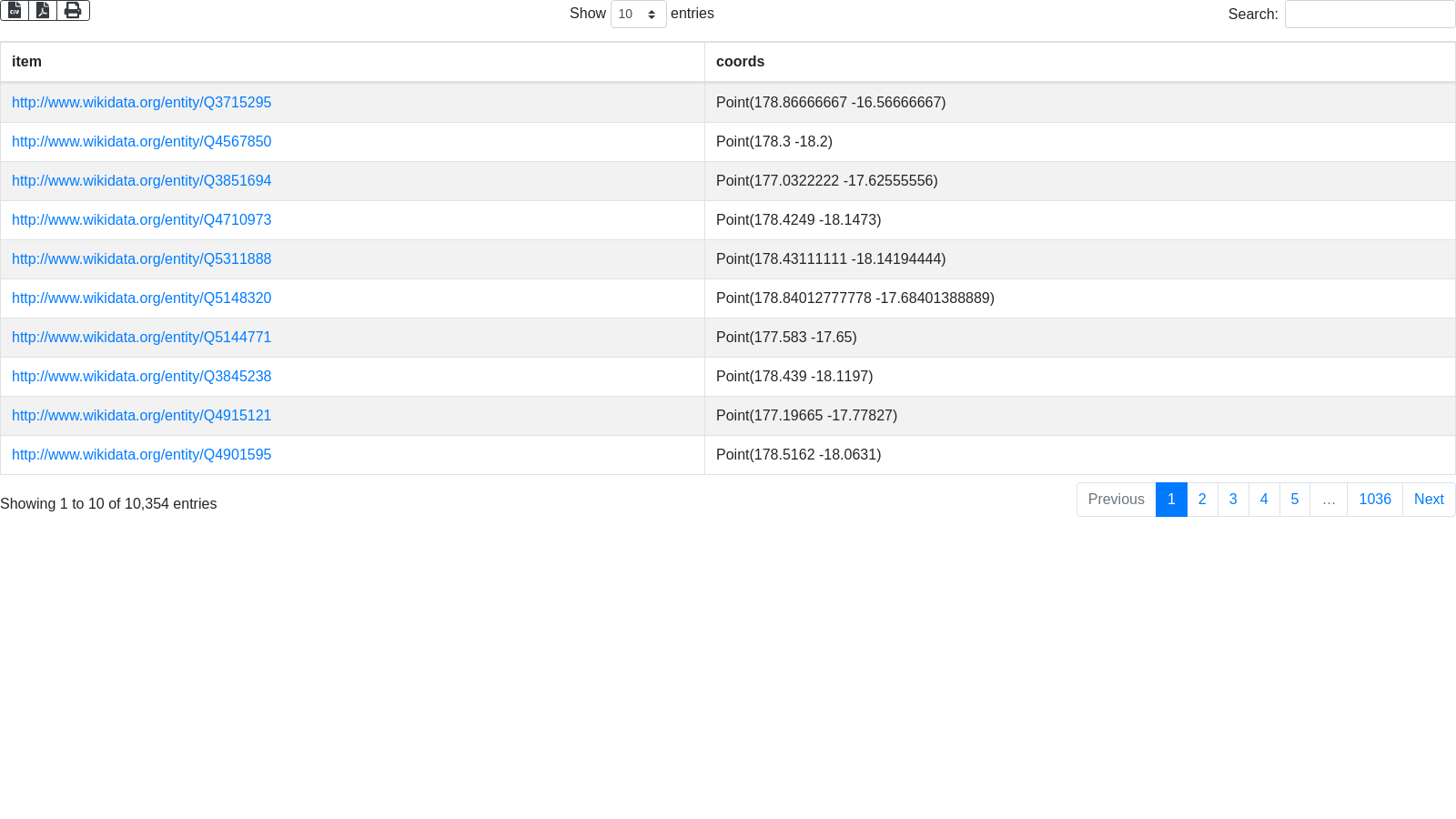
Task: Click the Next page button
Action: tap(1428, 500)
